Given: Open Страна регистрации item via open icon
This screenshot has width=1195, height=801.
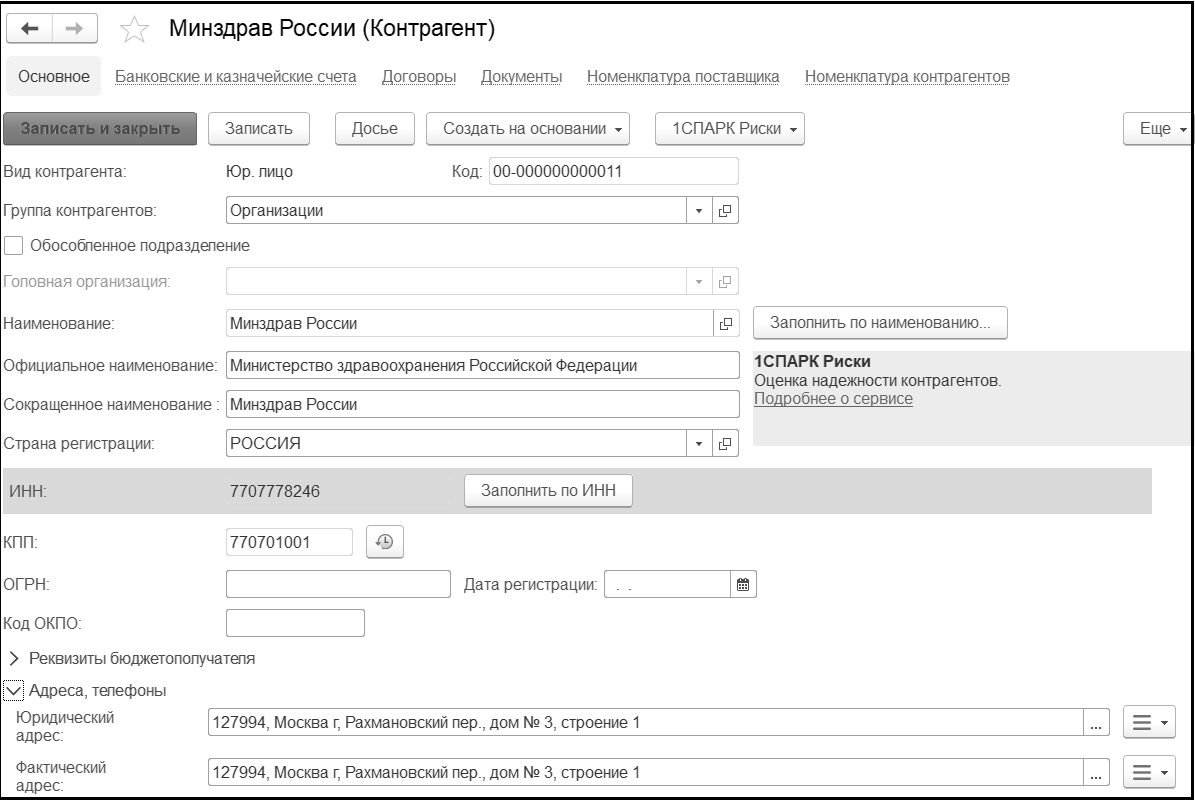Looking at the screenshot, I should (726, 443).
